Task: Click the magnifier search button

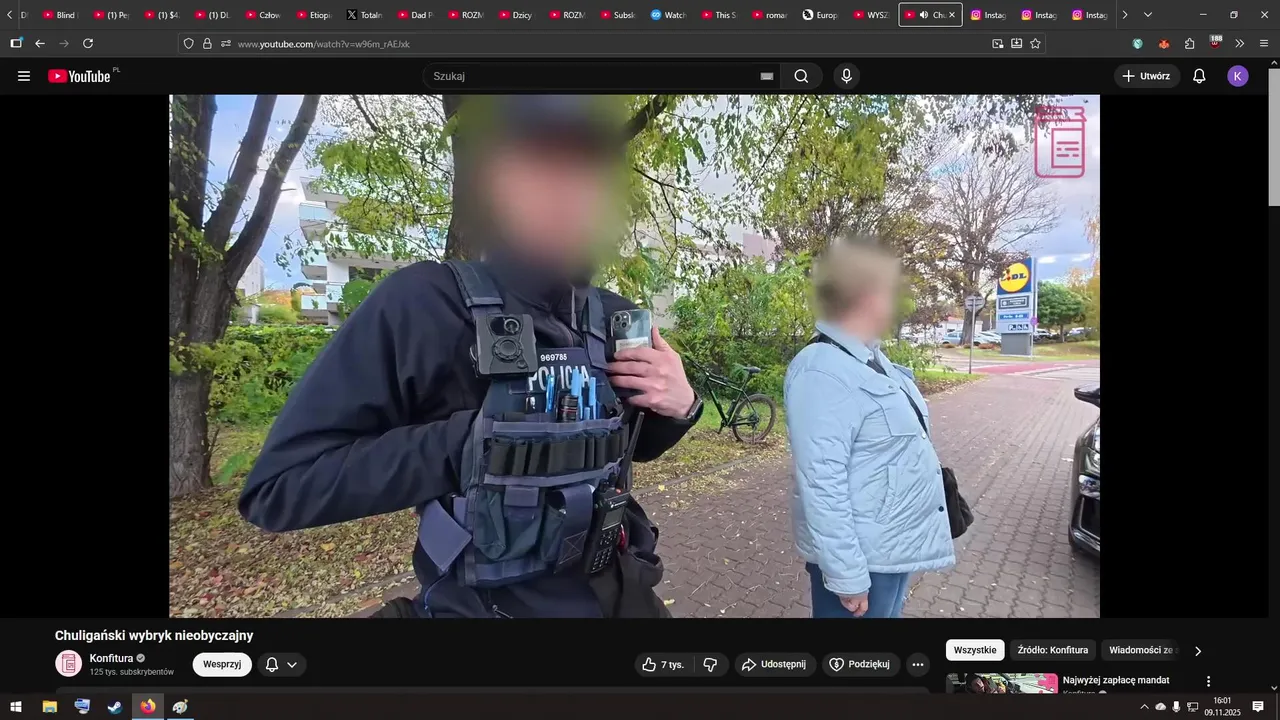Action: 801,76
